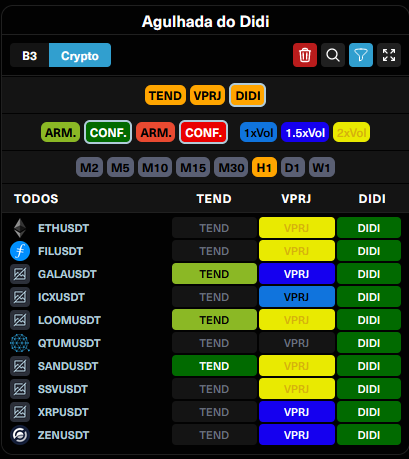Sort by the VPRJ column header
This screenshot has width=409, height=459.
(296, 199)
